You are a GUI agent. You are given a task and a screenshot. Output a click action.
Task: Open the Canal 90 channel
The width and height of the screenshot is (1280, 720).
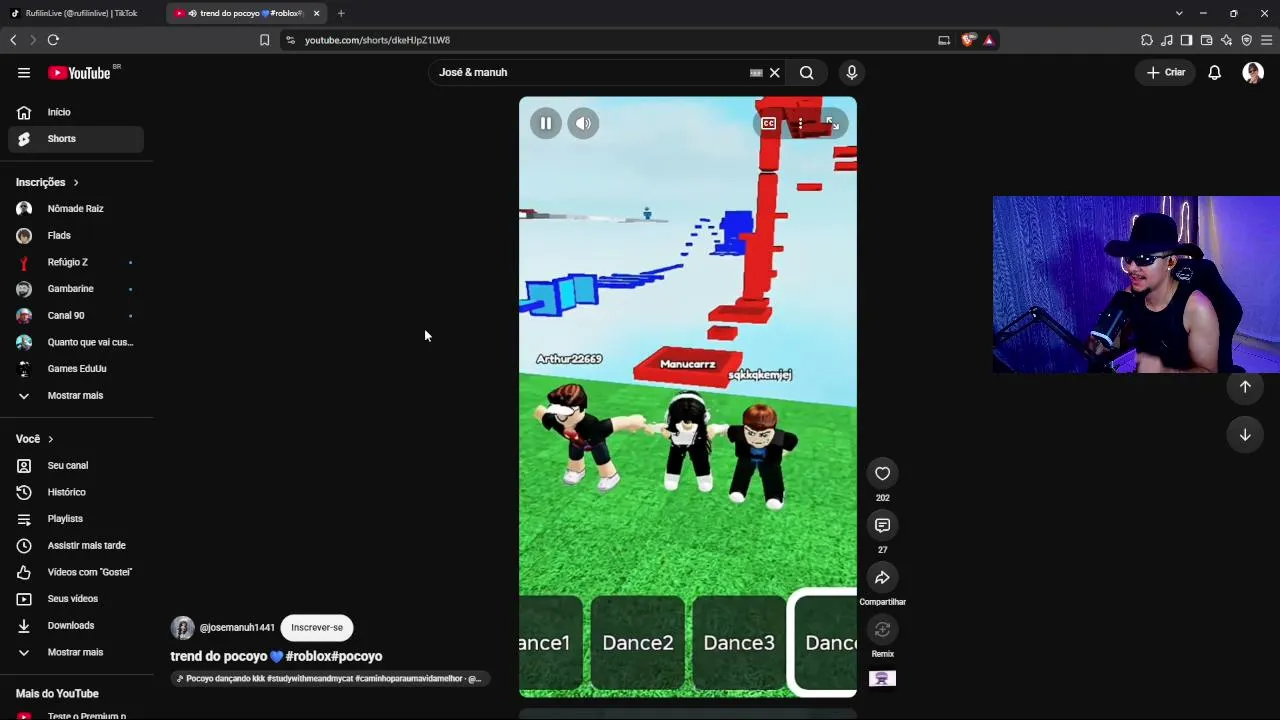pos(76,315)
